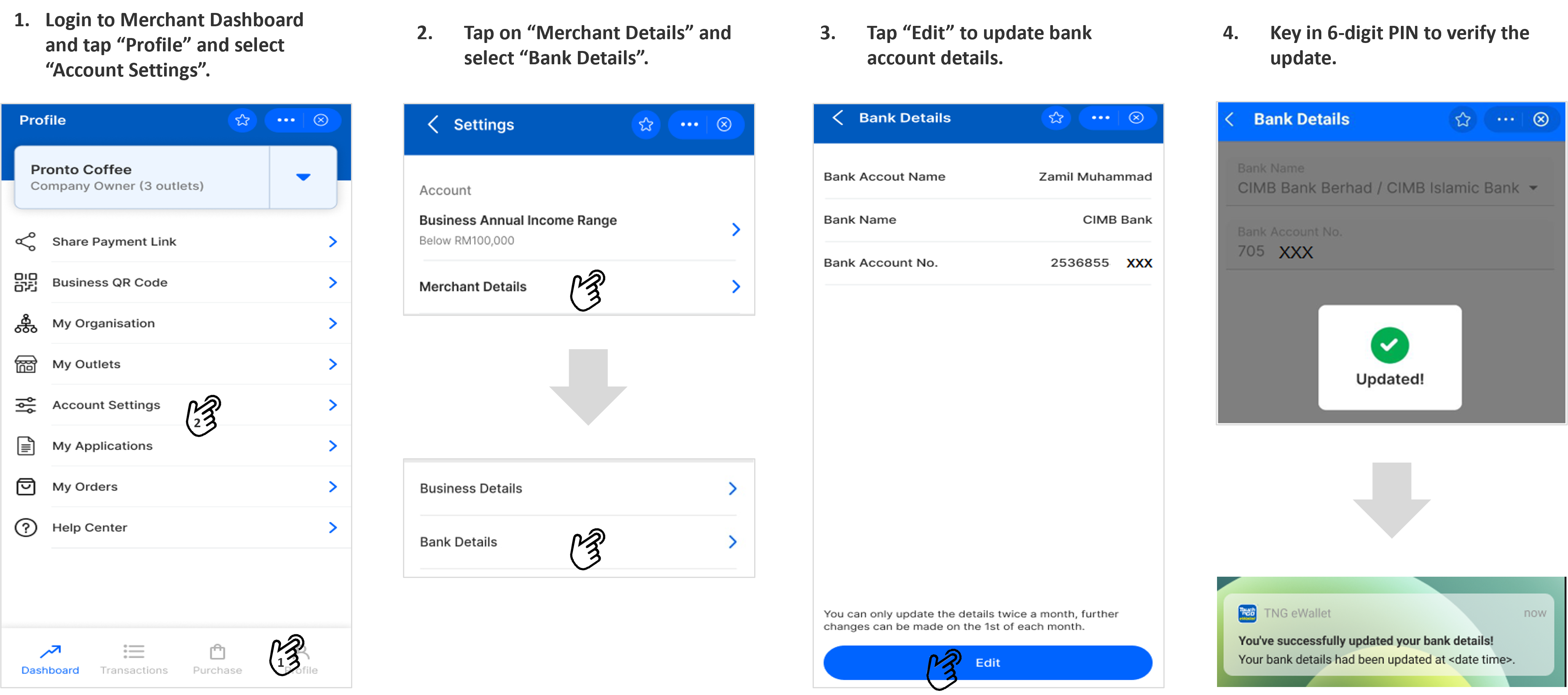Toggle the favourite star on Settings screen
The image size is (1568, 695).
[647, 124]
